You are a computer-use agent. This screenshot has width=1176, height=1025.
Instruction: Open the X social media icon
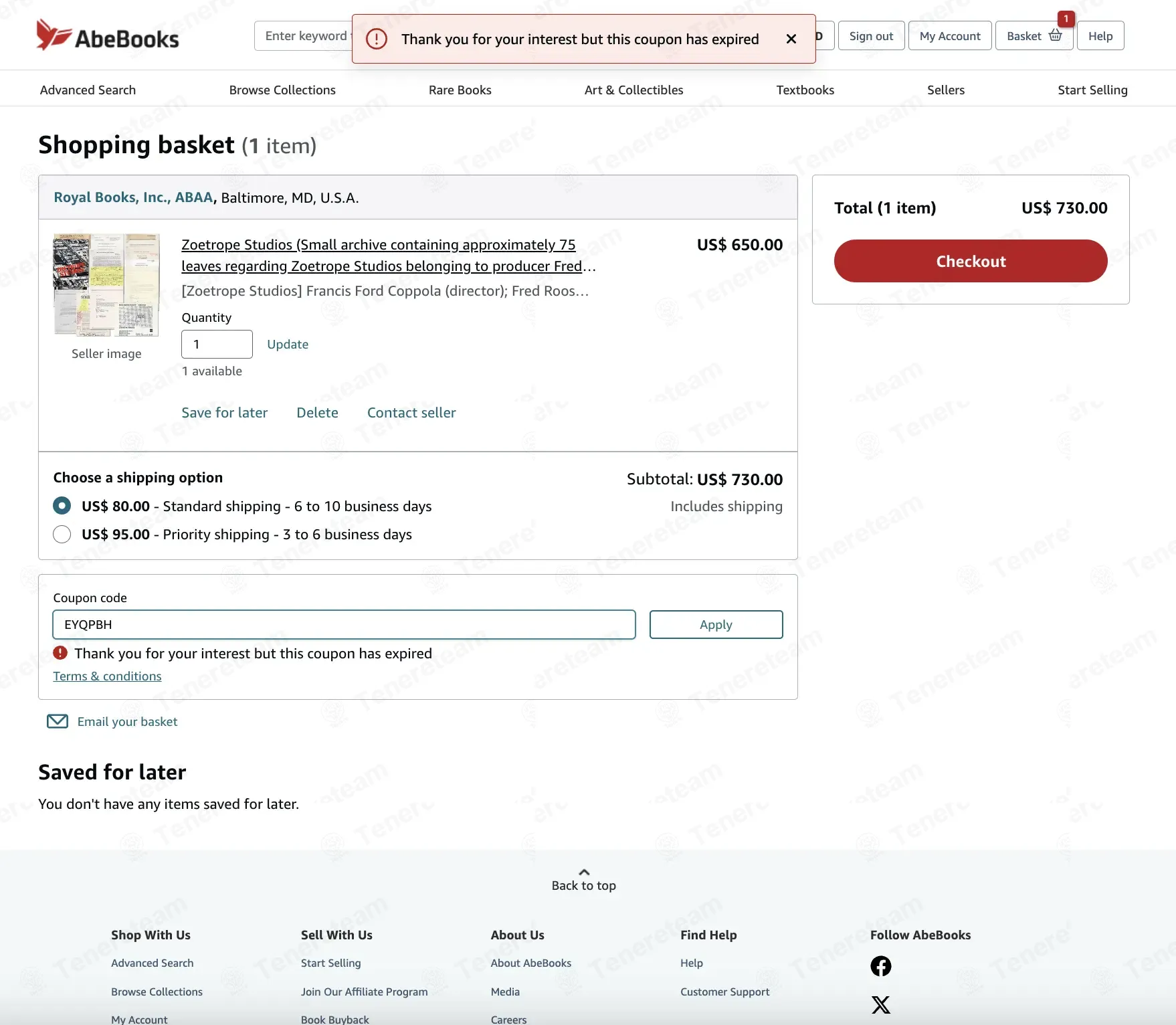pos(880,1004)
